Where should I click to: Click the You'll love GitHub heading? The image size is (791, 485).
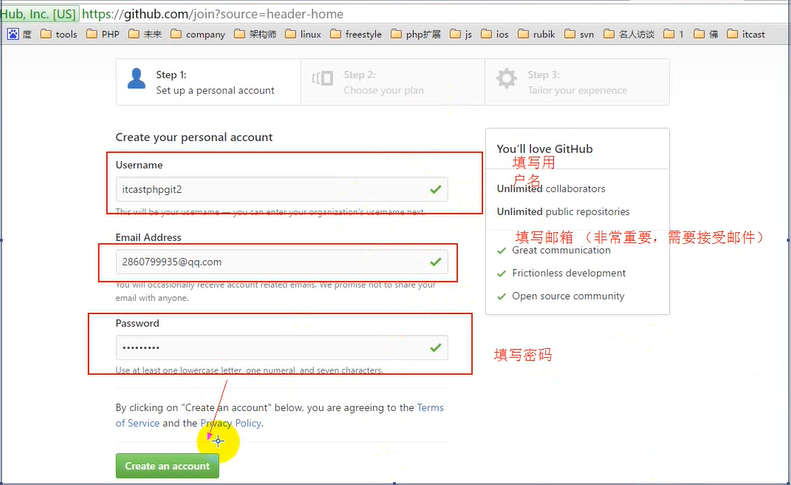coord(544,149)
